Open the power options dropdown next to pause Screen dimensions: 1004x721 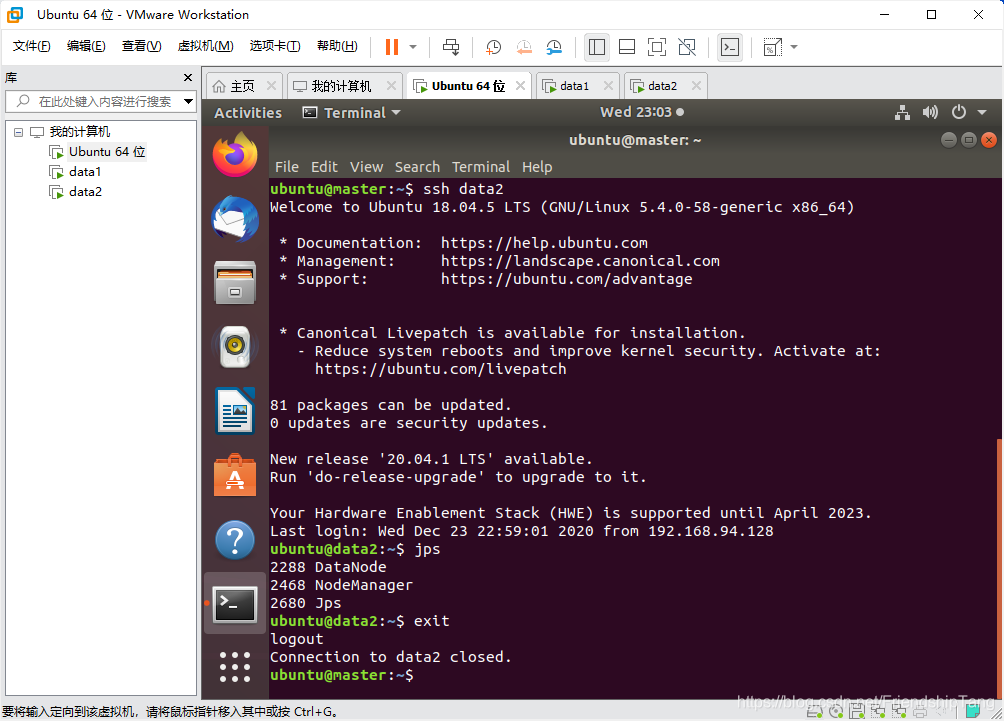click(x=413, y=47)
